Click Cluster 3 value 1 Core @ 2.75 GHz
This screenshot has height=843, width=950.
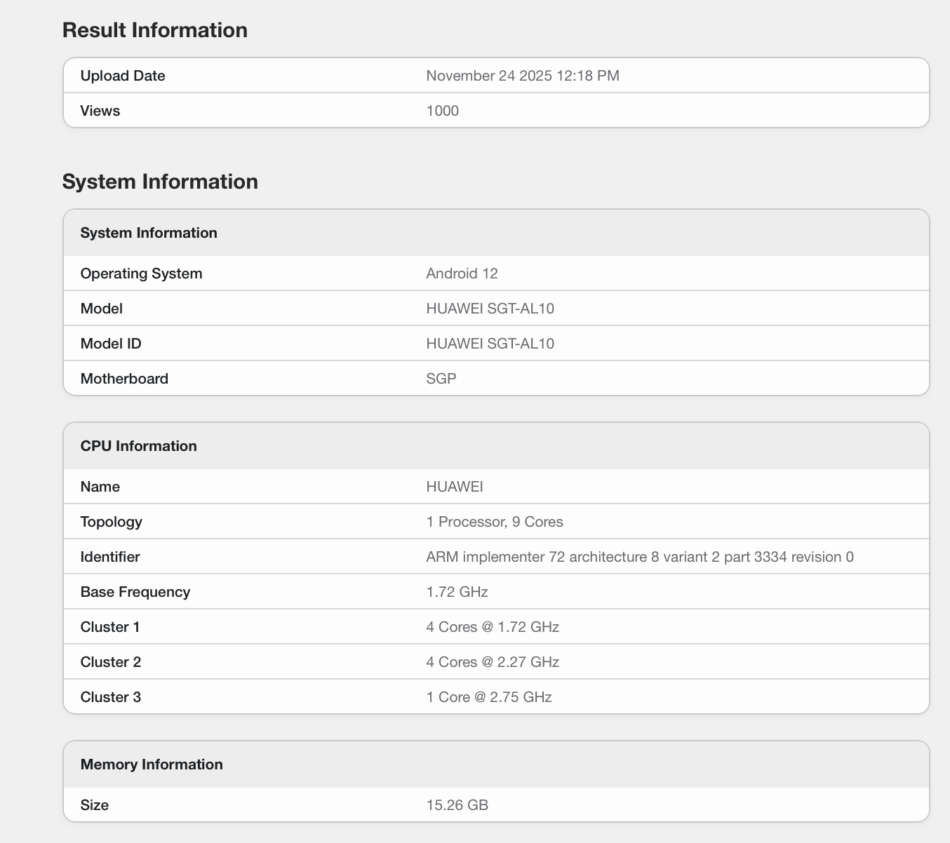[x=488, y=697]
